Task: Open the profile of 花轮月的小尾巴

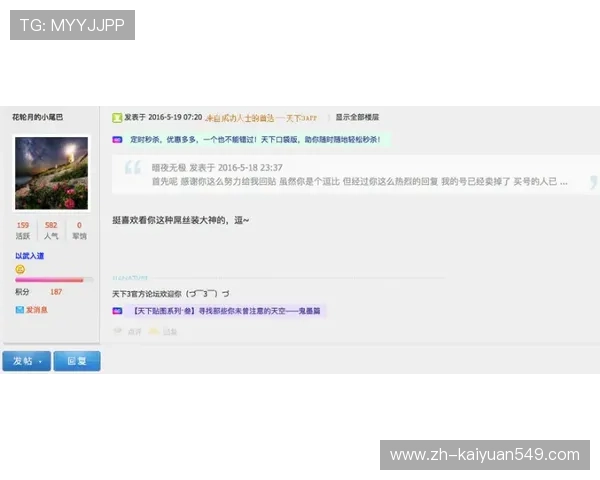Action: 38,117
